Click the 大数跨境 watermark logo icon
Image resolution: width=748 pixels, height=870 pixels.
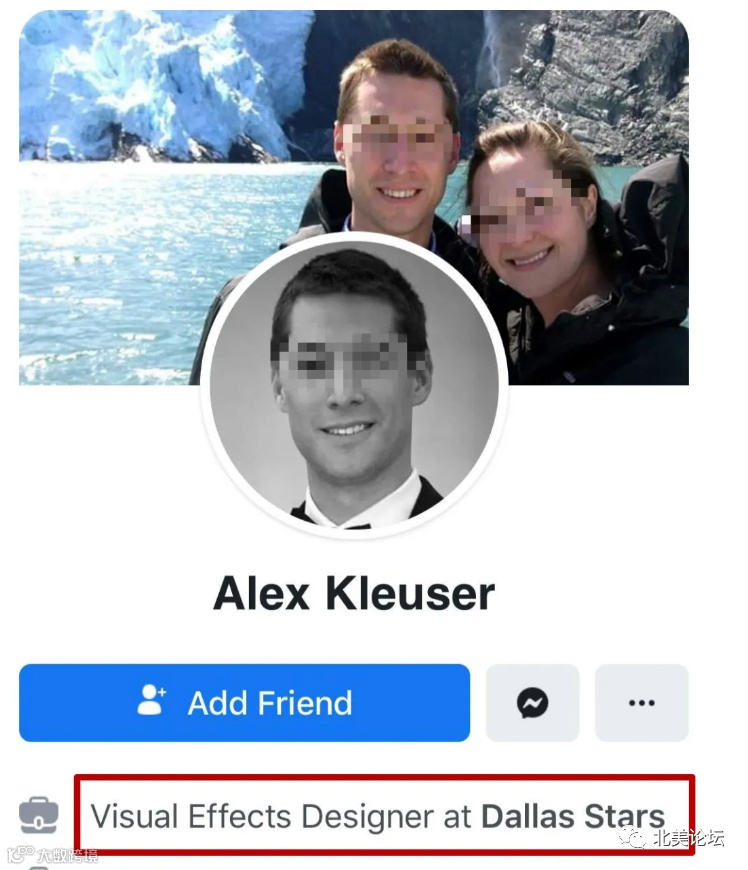[21, 854]
